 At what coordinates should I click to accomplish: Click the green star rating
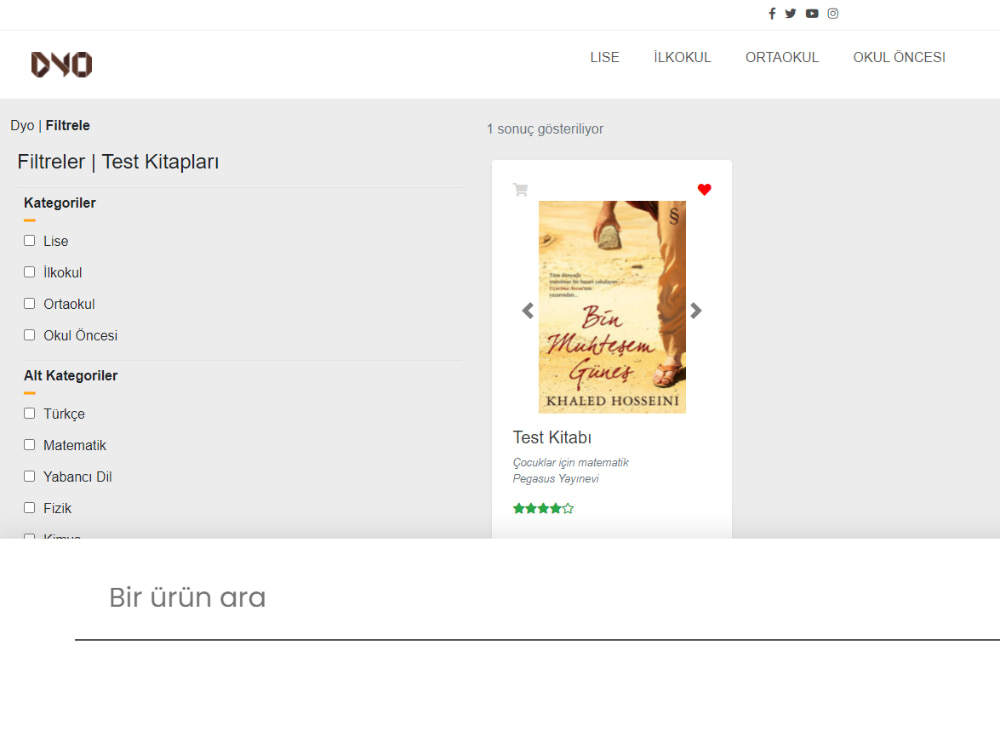point(543,508)
